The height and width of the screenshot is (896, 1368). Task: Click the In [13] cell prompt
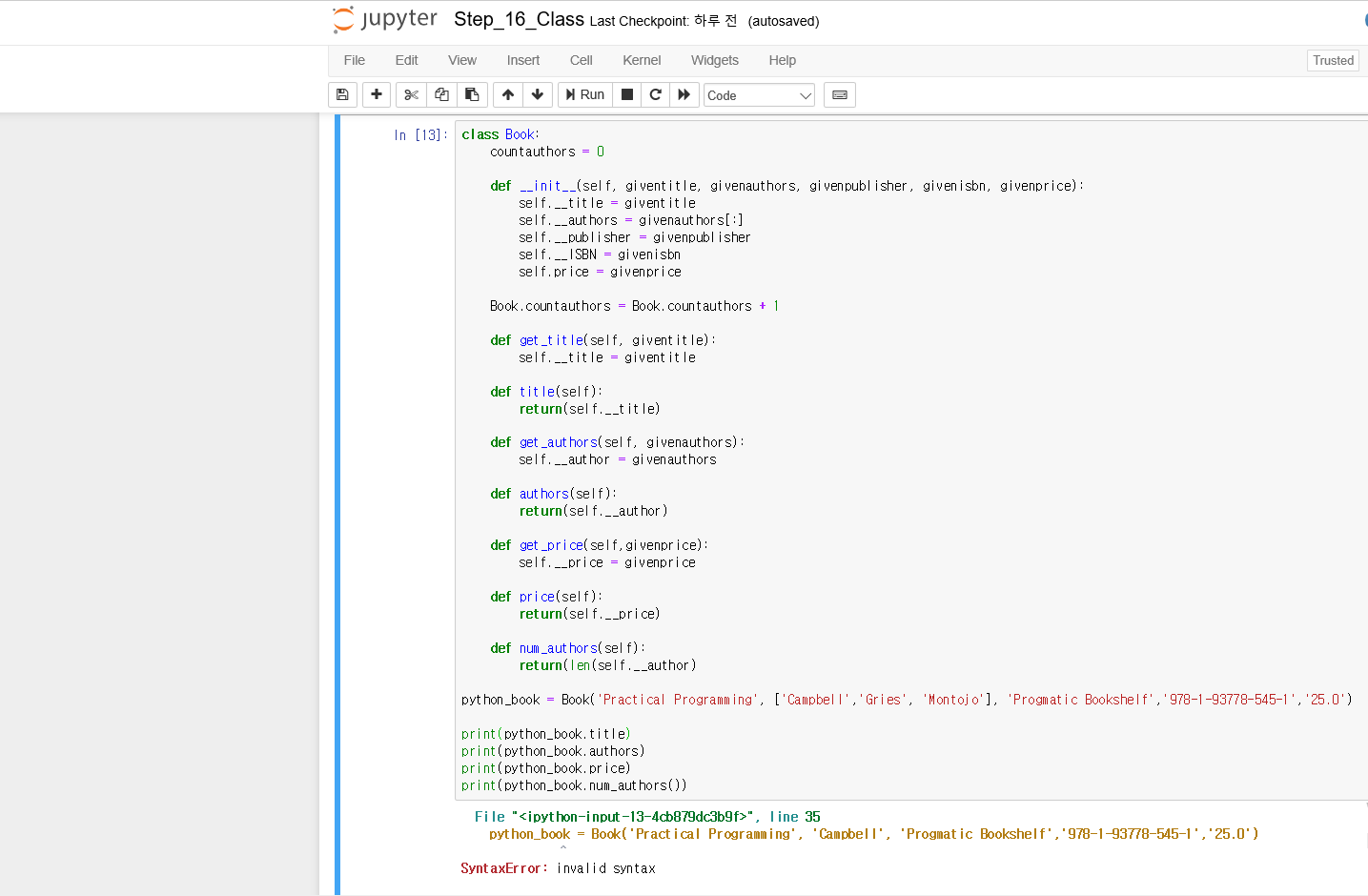pos(420,135)
